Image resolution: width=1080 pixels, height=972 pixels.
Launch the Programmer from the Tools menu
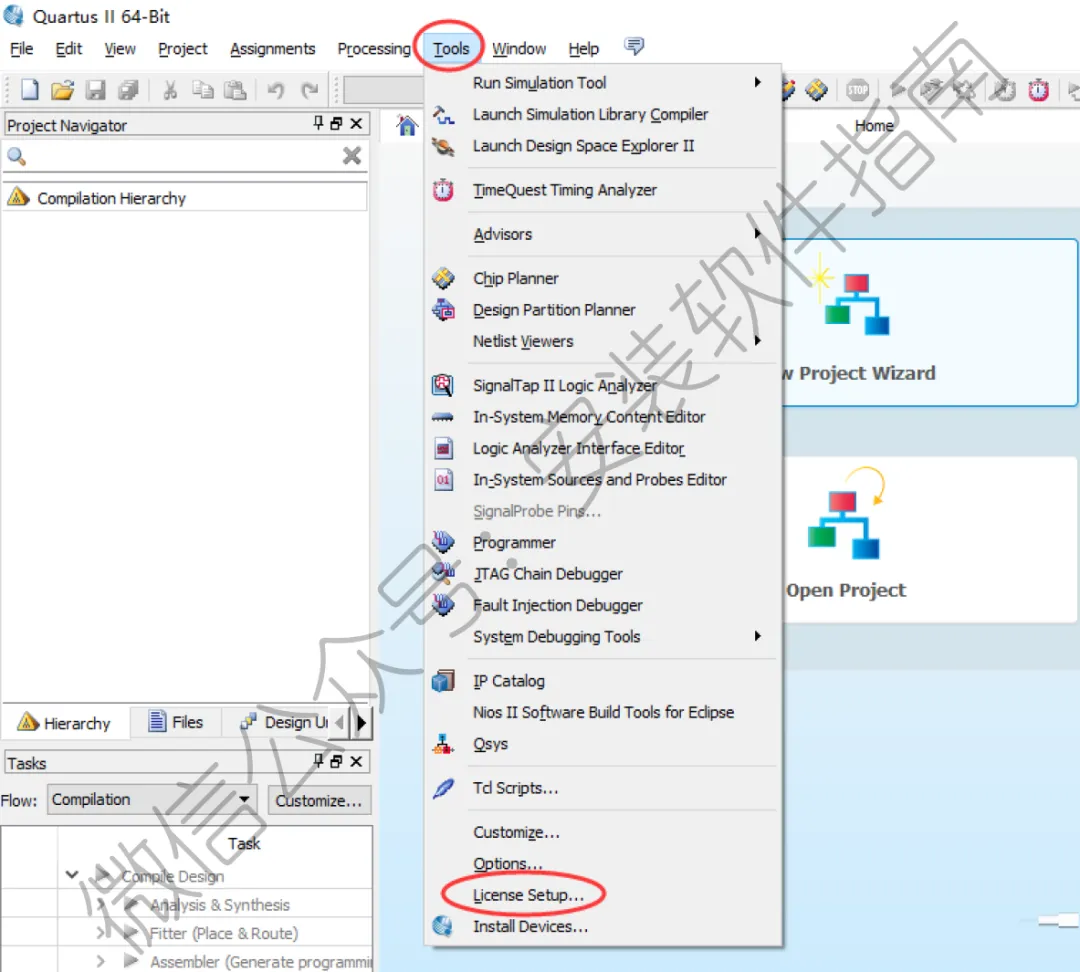(x=603, y=543)
